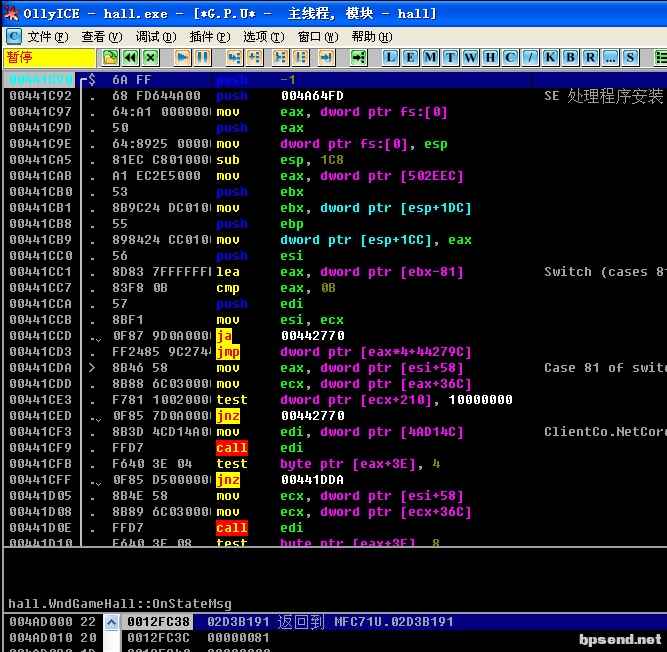Click the Go to address green arrow icon
Viewport: 667px width, 652px height.
(x=359, y=57)
